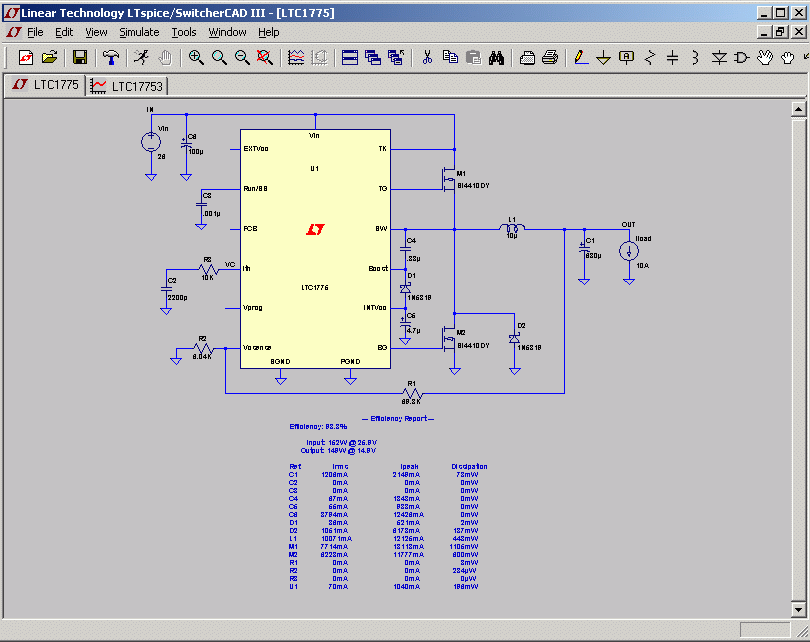Click the R1 resistor on feedback line
Viewport: 810px width, 642px height.
point(412,394)
